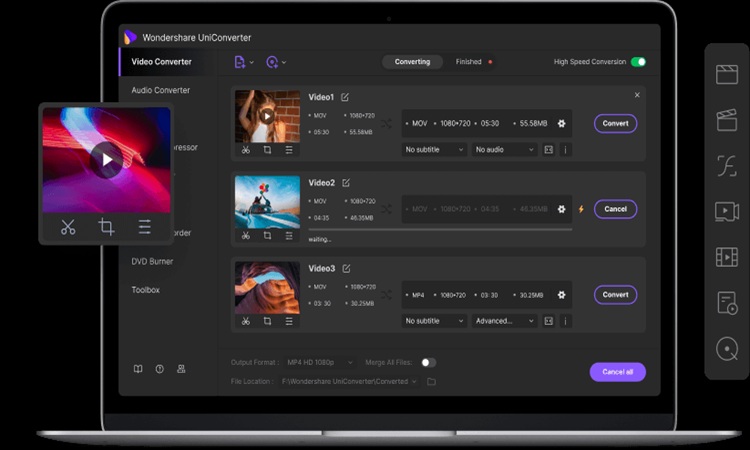
Task: Select Audio Converter in the sidebar
Action: point(160,90)
